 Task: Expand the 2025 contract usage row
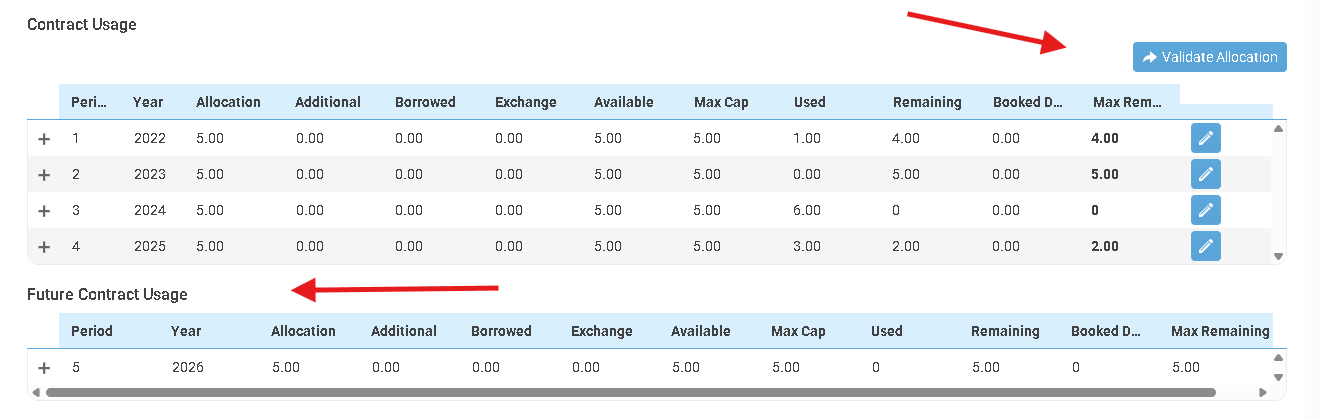43,247
